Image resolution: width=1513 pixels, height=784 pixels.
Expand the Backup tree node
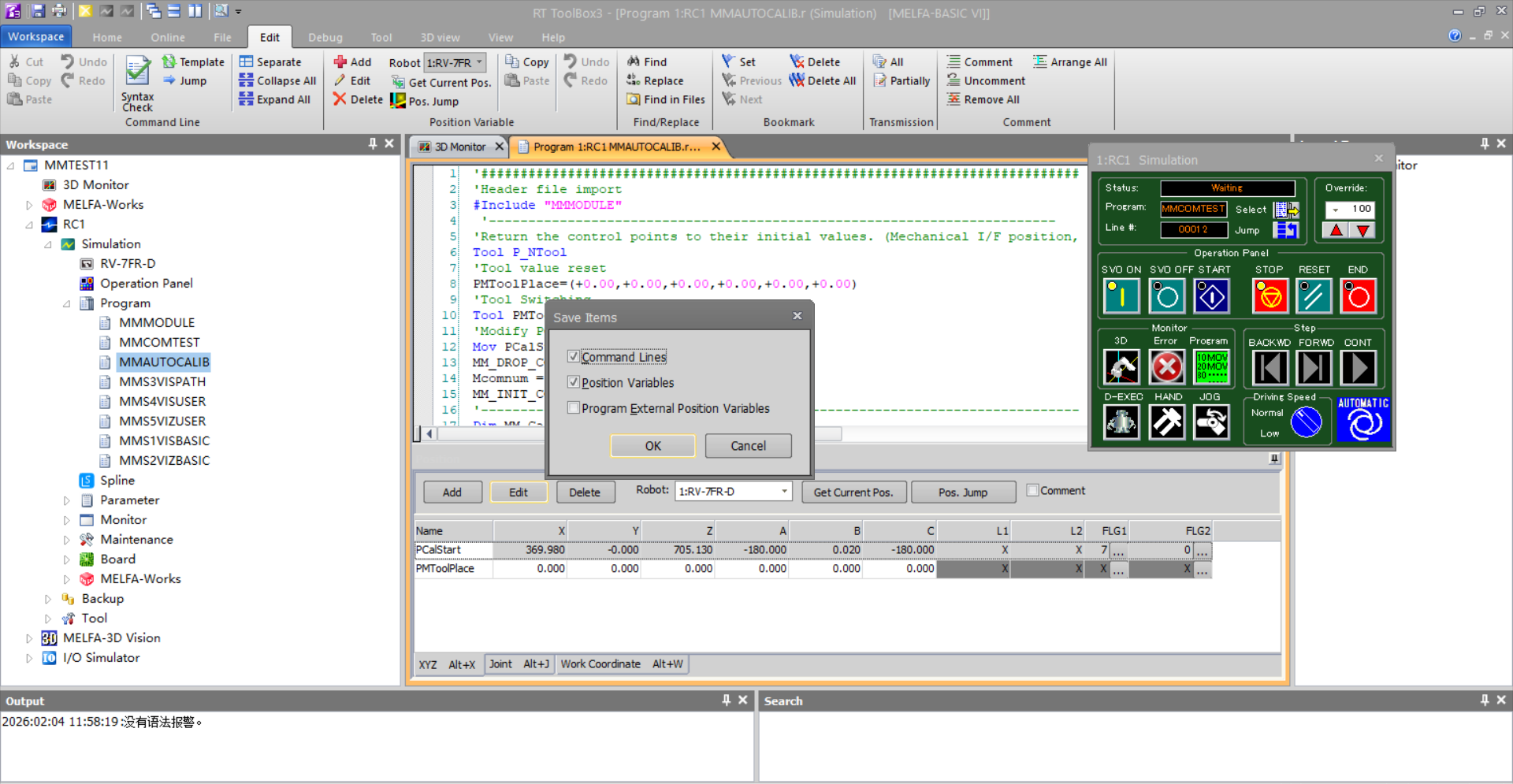coord(48,599)
